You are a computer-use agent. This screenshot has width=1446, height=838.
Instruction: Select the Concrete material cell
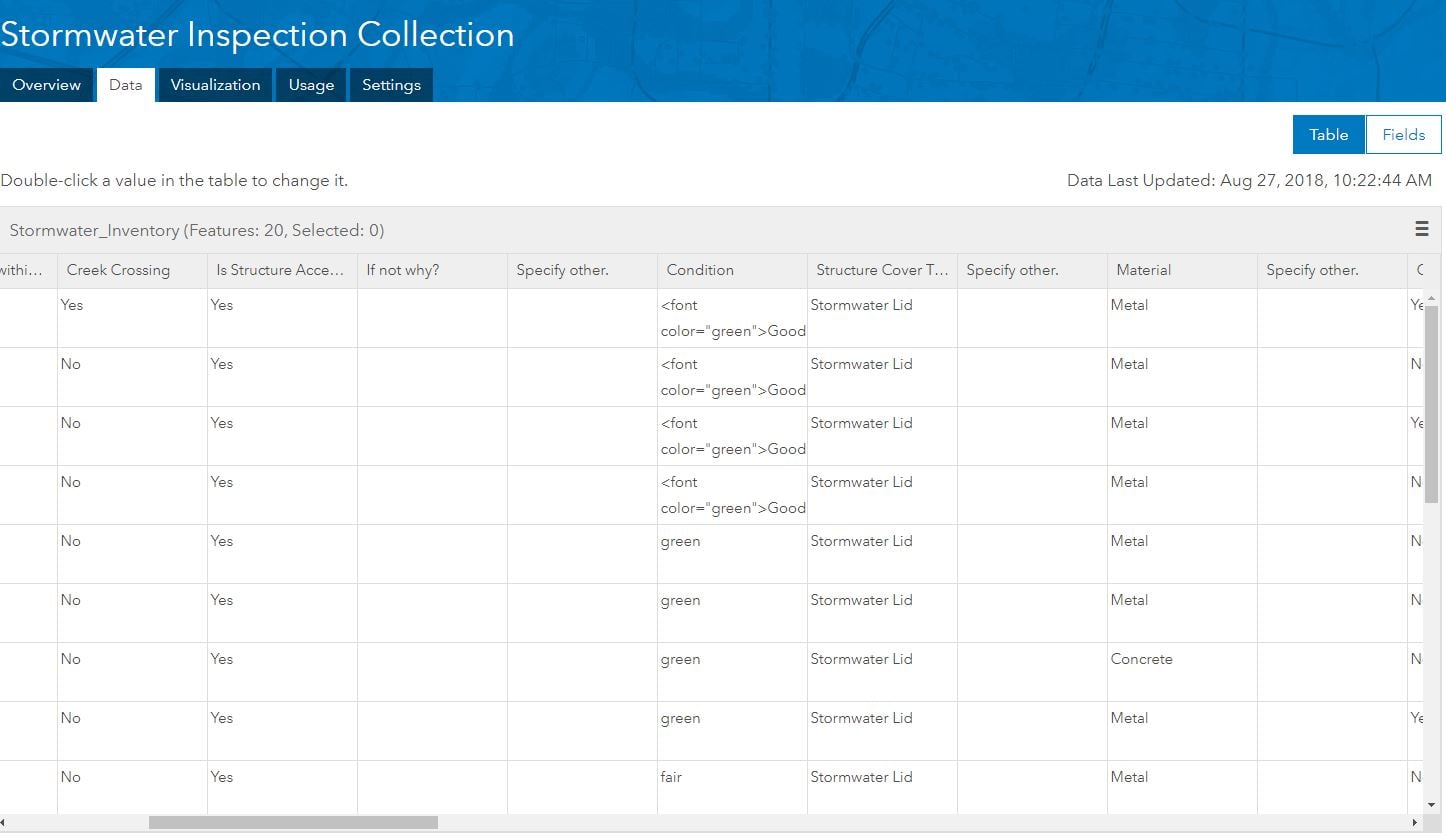[x=1182, y=672]
